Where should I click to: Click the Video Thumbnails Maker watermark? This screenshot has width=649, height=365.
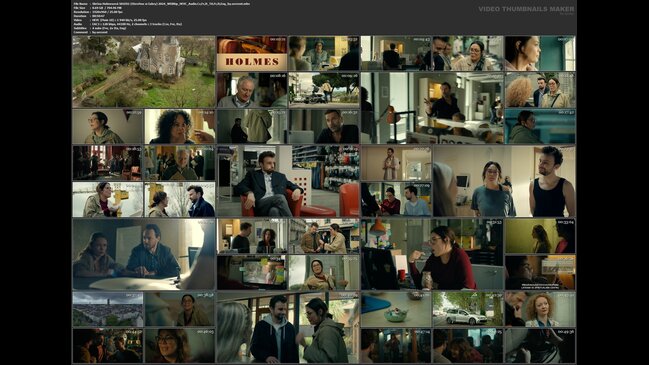(526, 9)
